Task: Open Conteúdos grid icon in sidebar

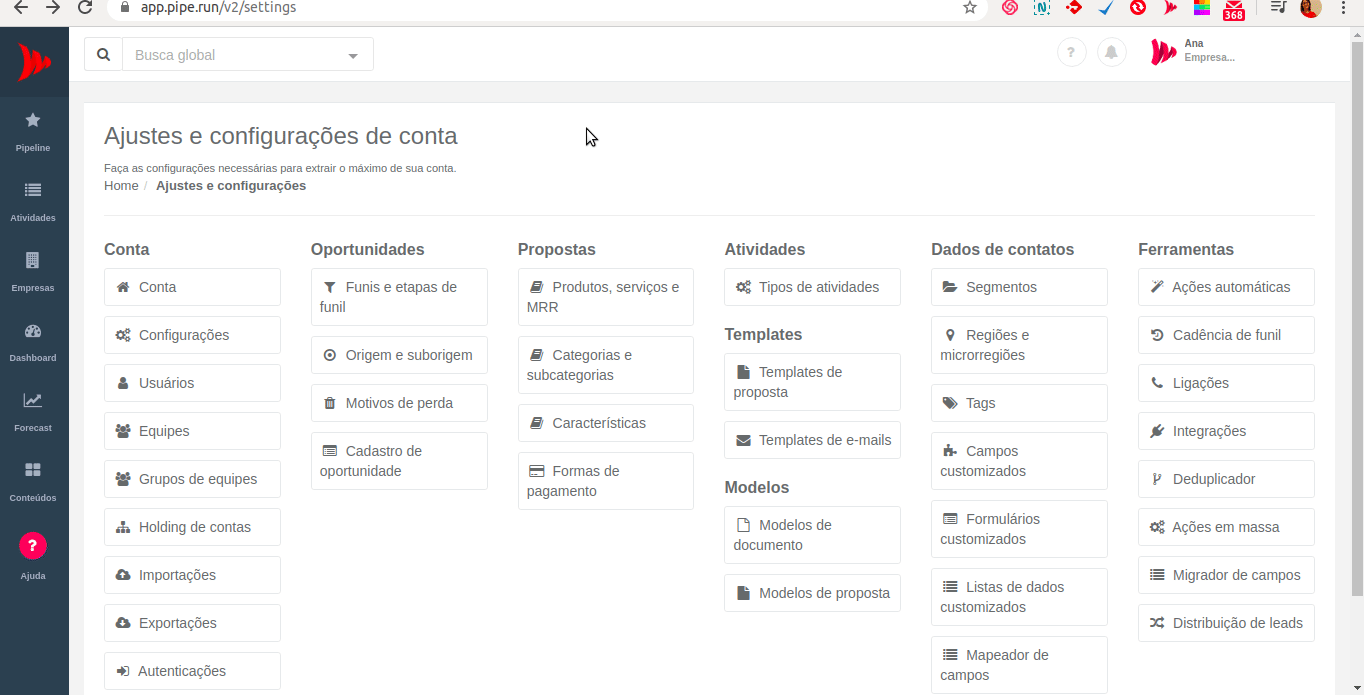Action: coord(33,470)
